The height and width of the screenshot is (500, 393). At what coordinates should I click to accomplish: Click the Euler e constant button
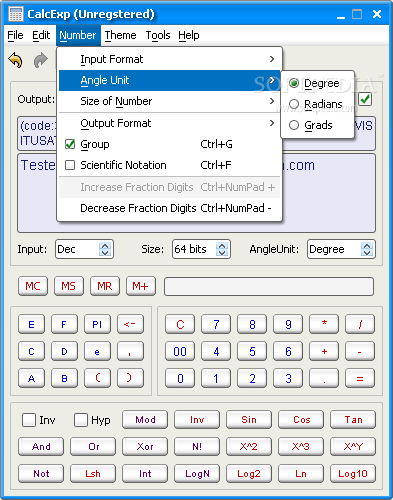pyautogui.click(x=97, y=351)
